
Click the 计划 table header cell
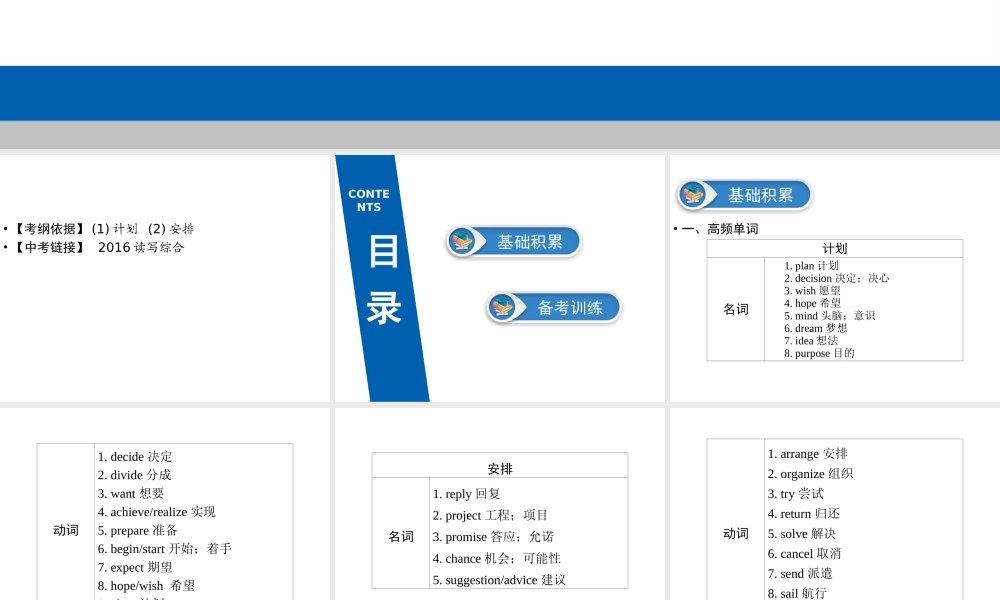point(835,249)
